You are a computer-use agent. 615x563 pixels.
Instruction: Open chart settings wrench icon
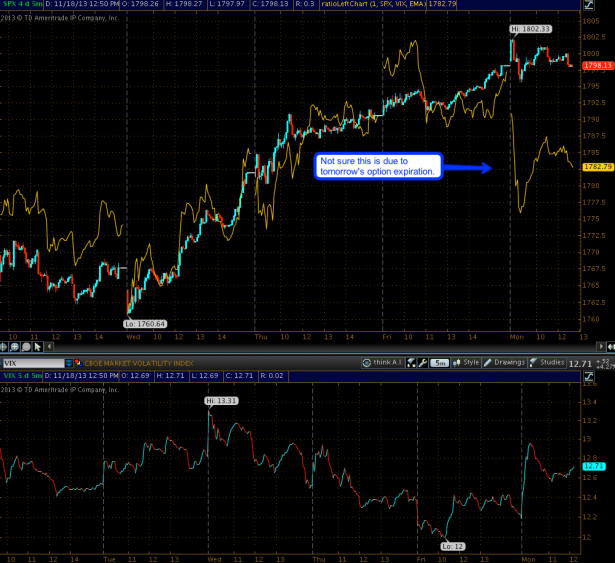coord(423,362)
